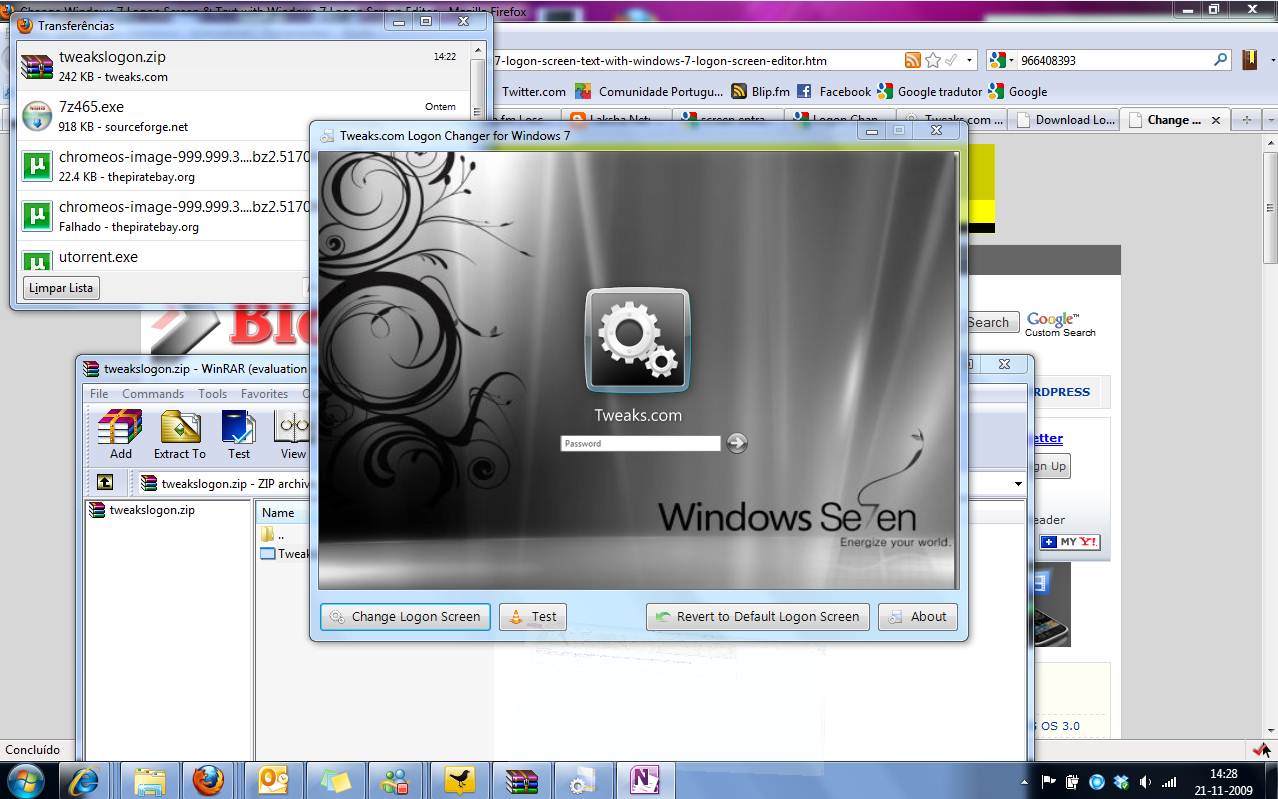Click the arrow beside the Password field
The image size is (1278, 799).
pyautogui.click(x=737, y=443)
